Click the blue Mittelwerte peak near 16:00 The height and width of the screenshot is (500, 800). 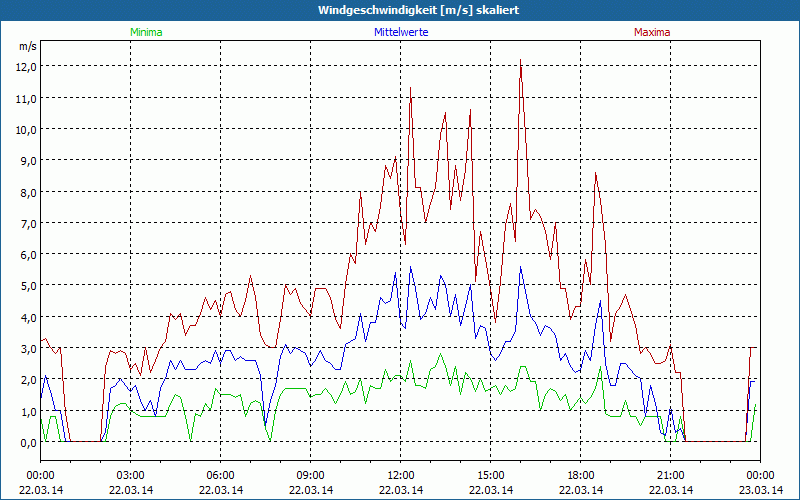520,267
